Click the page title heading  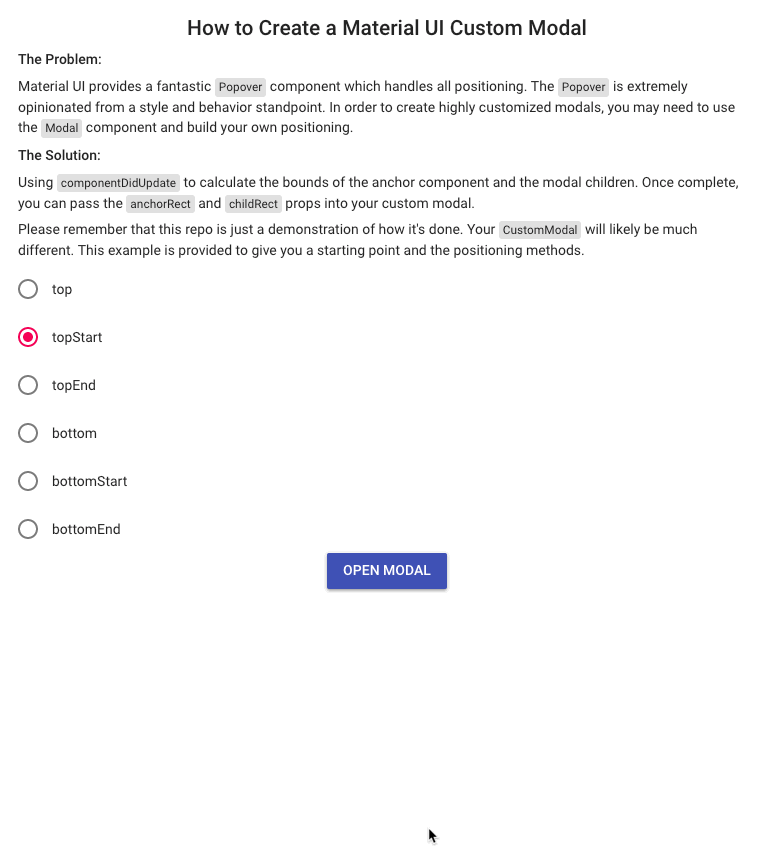click(x=387, y=28)
